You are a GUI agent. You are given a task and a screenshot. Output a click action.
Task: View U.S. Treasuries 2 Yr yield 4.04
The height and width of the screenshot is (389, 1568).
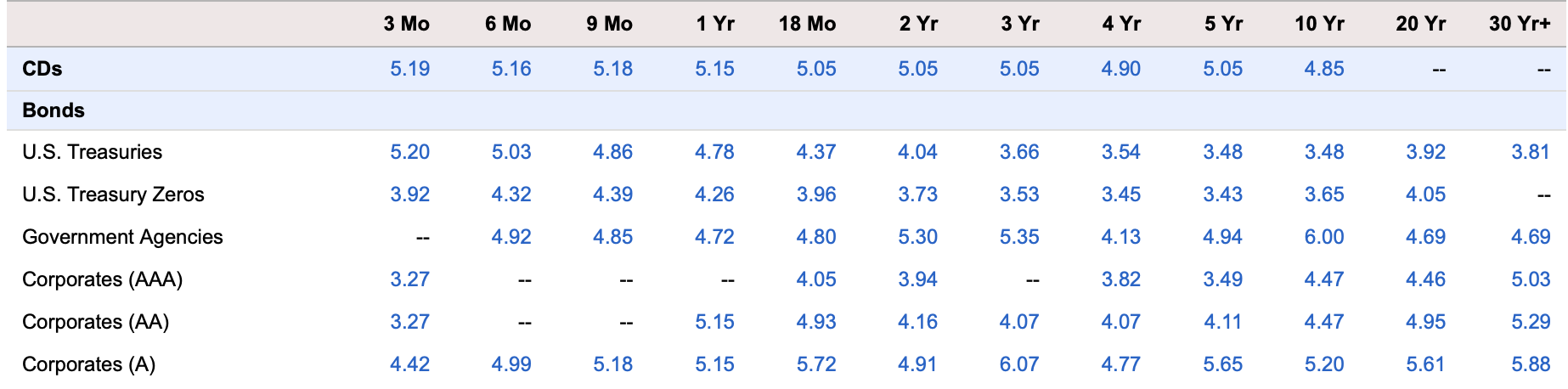[x=917, y=152]
